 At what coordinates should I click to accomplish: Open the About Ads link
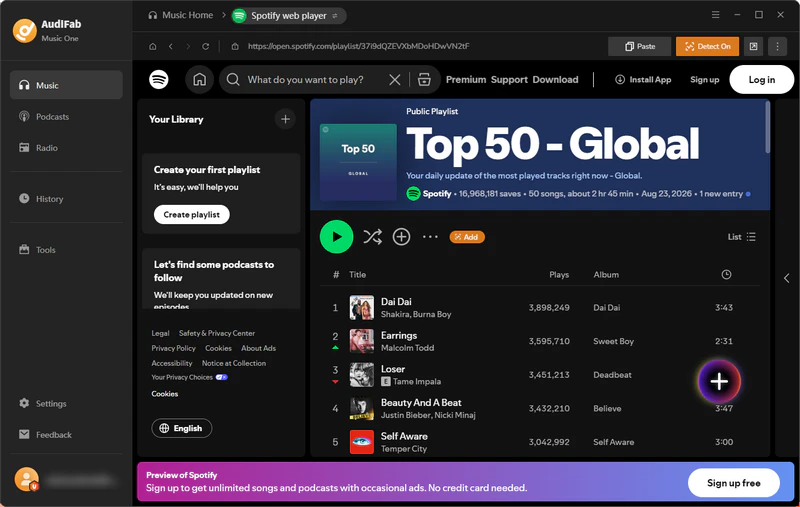258,348
